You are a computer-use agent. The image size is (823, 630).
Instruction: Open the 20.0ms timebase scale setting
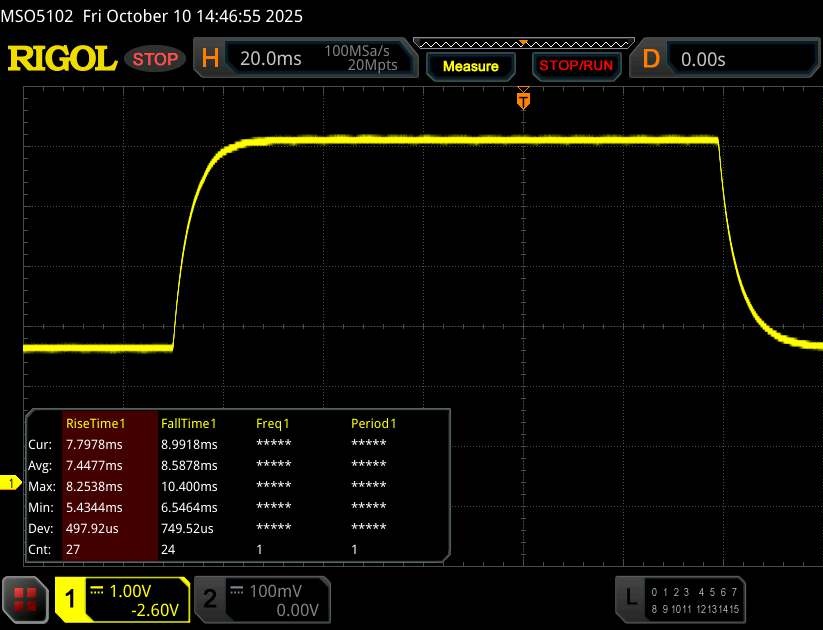tap(271, 59)
